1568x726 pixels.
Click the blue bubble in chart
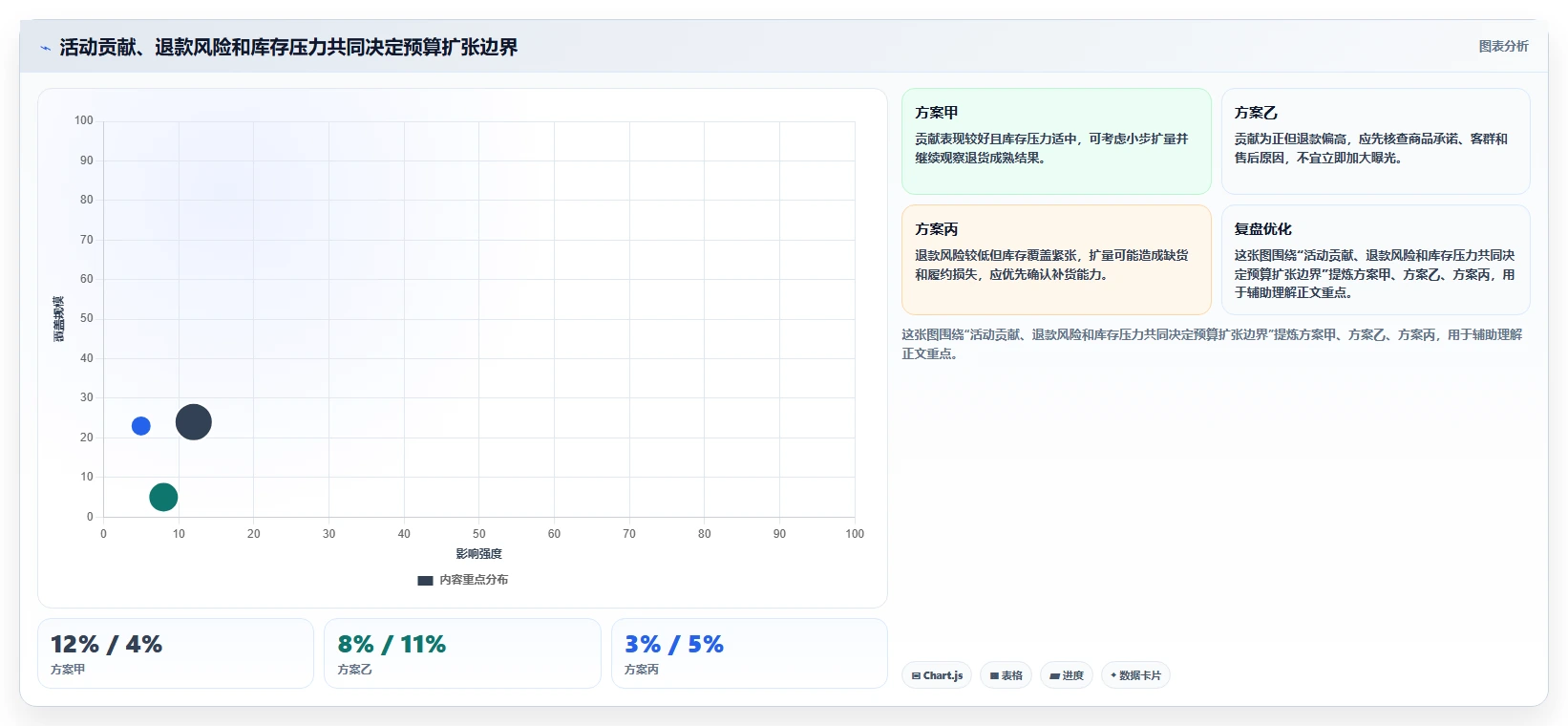[141, 426]
